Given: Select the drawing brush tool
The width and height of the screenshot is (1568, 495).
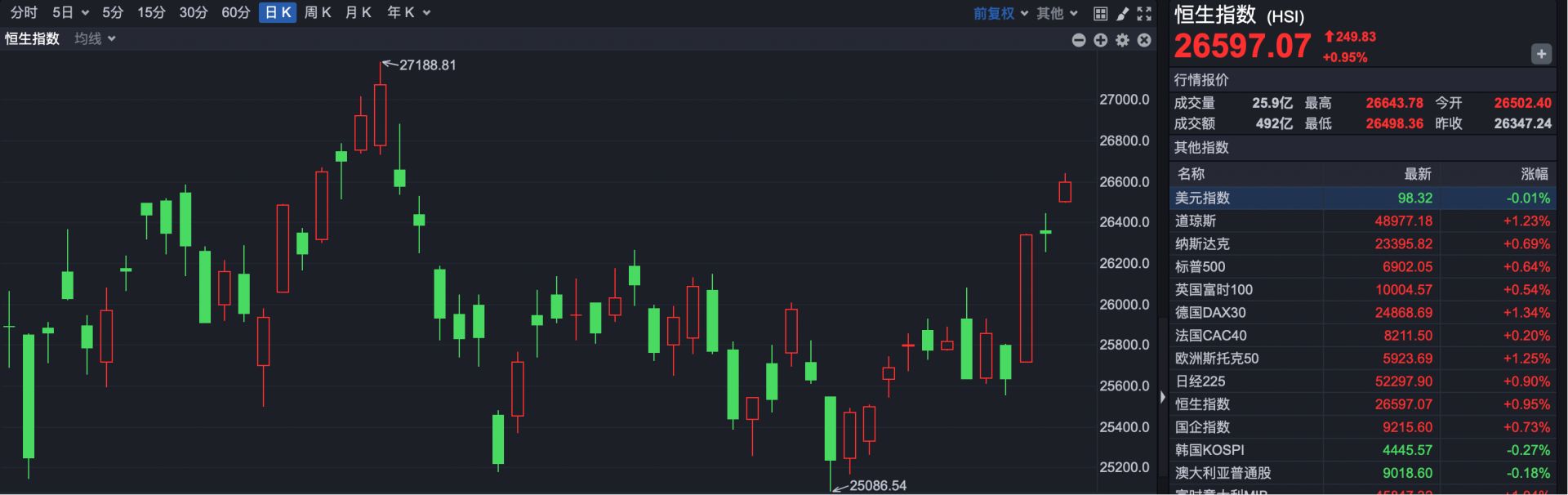Looking at the screenshot, I should 1123,13.
